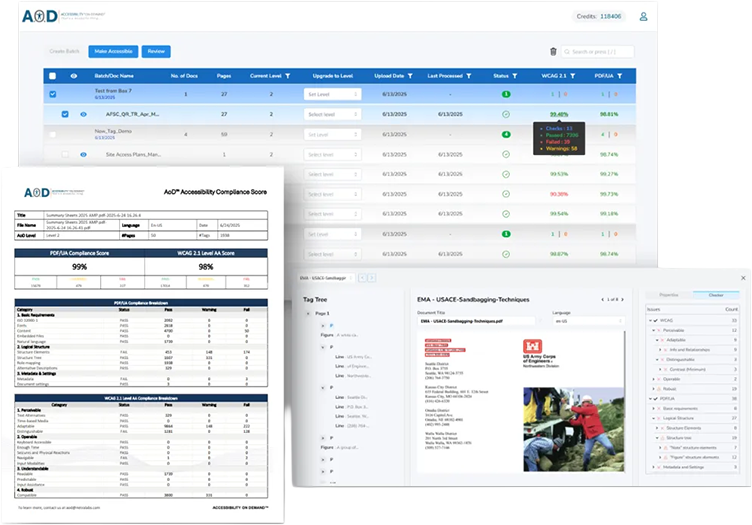This screenshot has width=752, height=525.
Task: Close the tag tree editor dialog
Action: coord(742,277)
